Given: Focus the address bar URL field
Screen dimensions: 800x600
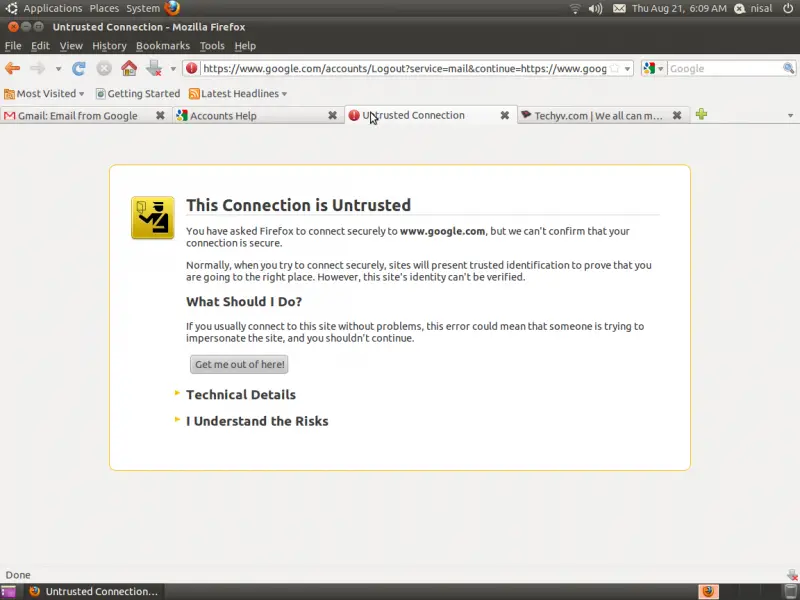Looking at the screenshot, I should point(404,68).
